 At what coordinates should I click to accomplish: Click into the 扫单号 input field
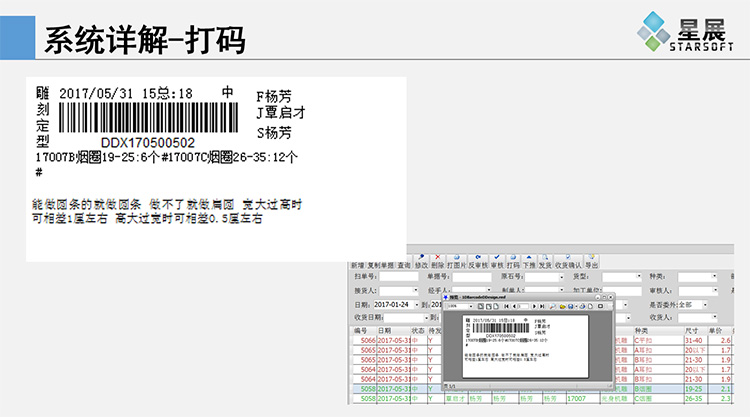coord(400,276)
